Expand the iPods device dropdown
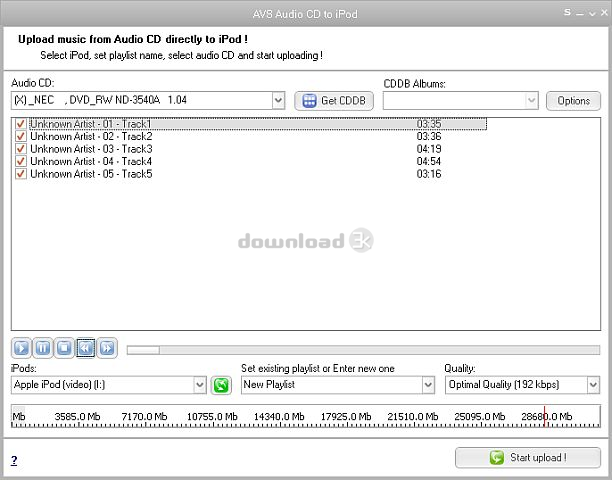The width and height of the screenshot is (612, 480). click(199, 385)
